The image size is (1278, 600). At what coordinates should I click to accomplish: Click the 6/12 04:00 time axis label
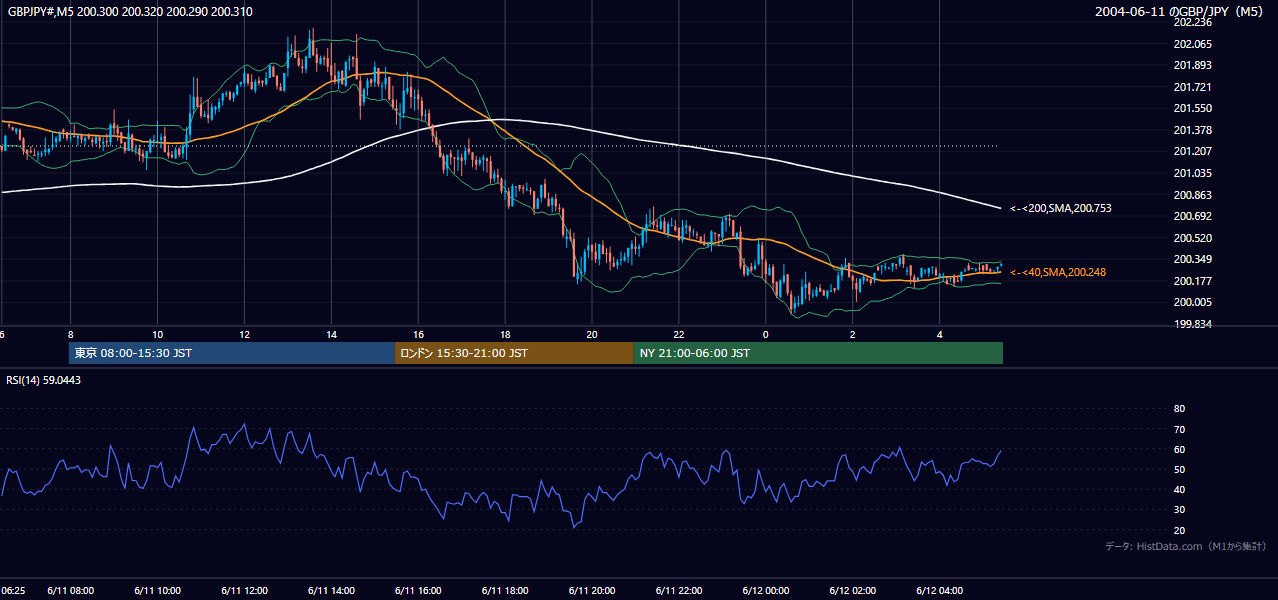(x=940, y=590)
